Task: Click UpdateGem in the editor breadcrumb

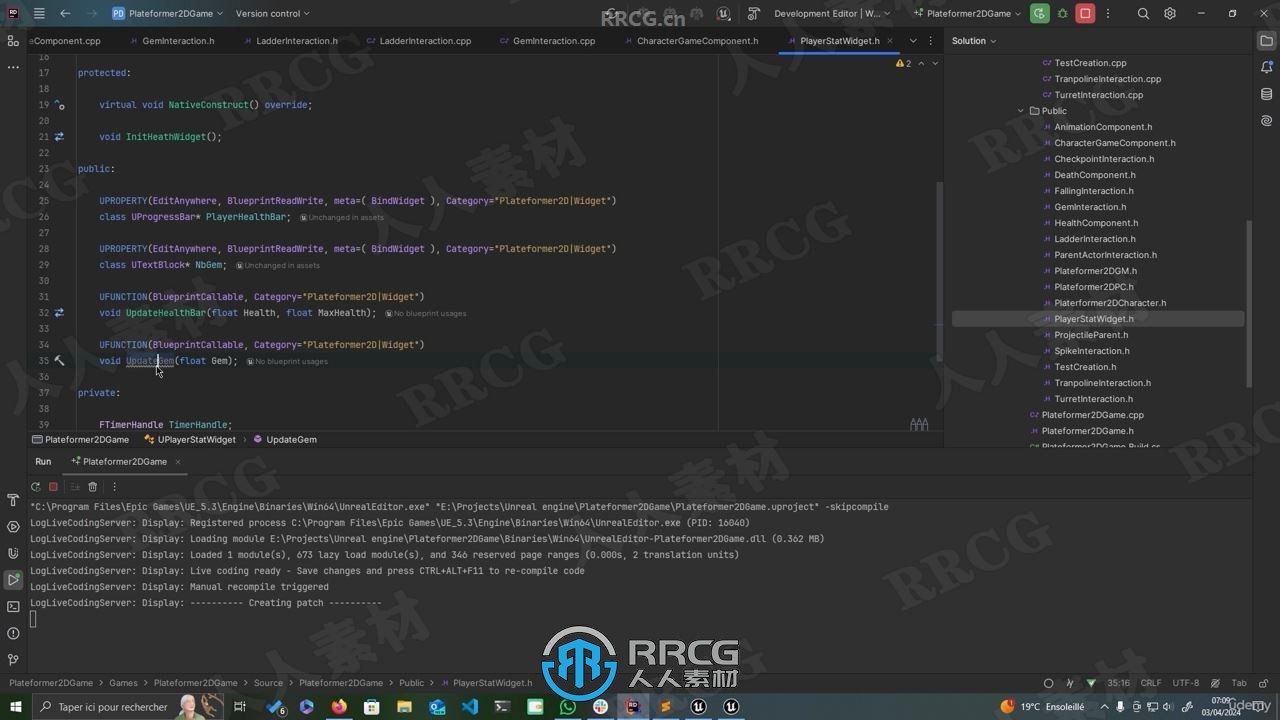Action: (285, 440)
